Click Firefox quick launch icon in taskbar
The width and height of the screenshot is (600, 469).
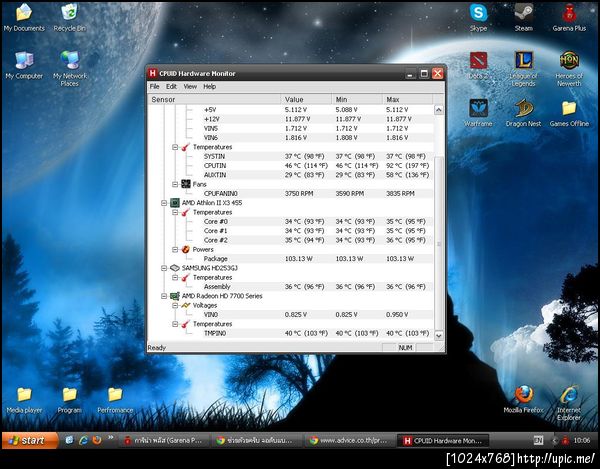click(x=96, y=440)
